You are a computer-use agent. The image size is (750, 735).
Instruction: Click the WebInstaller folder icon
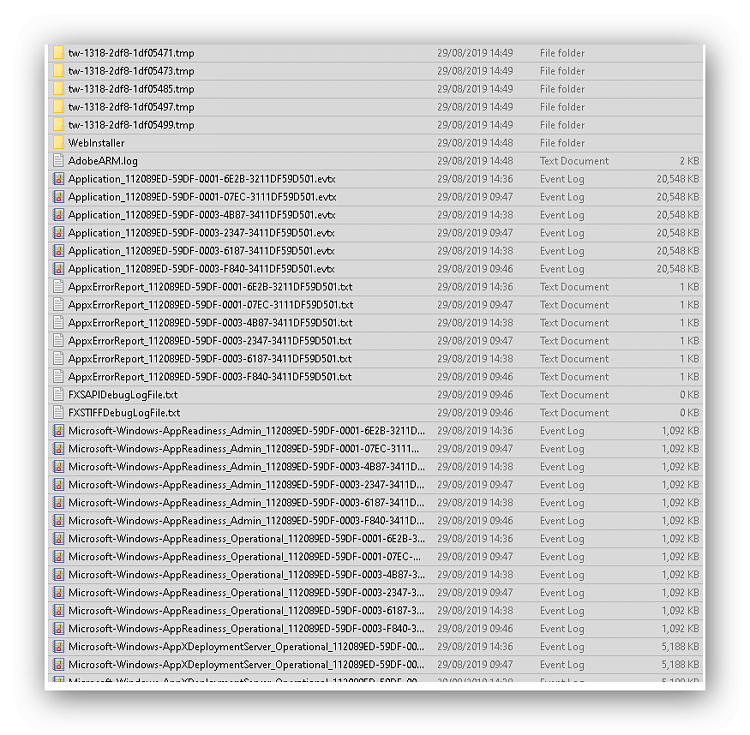point(58,143)
